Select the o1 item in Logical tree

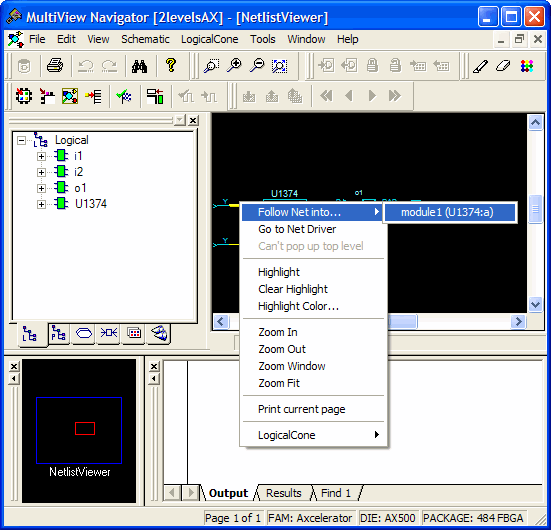click(80, 188)
